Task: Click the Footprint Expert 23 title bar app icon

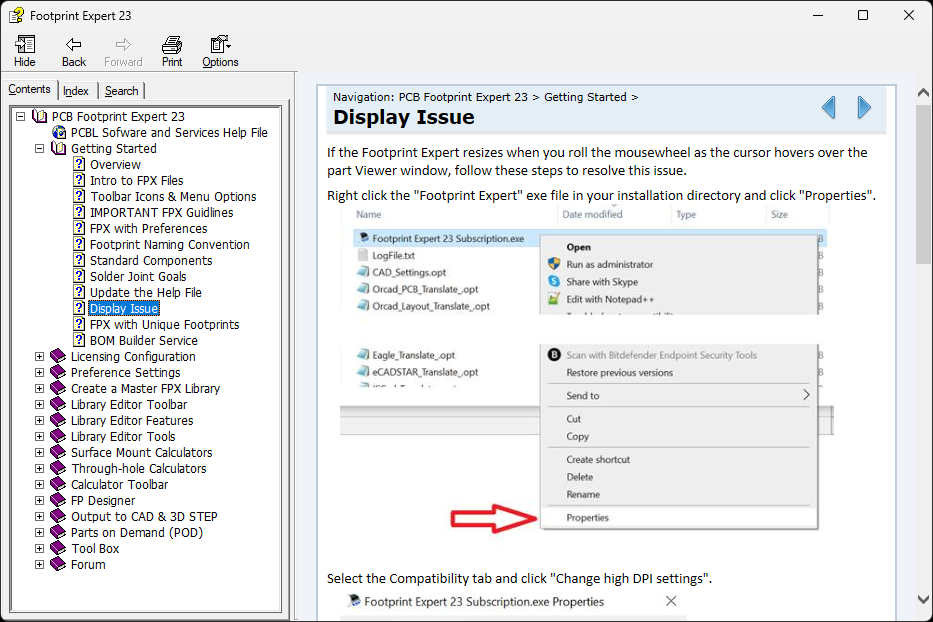Action: [17, 15]
